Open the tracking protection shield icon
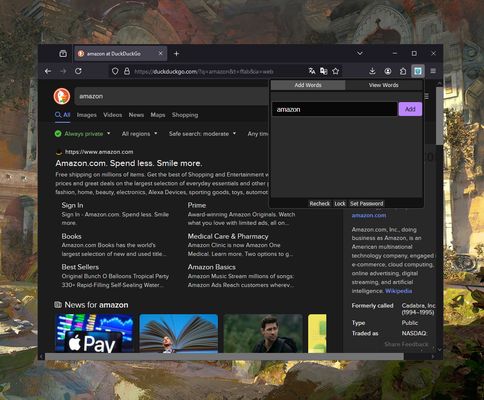Screen dimensions: 484x400 (x=115, y=71)
